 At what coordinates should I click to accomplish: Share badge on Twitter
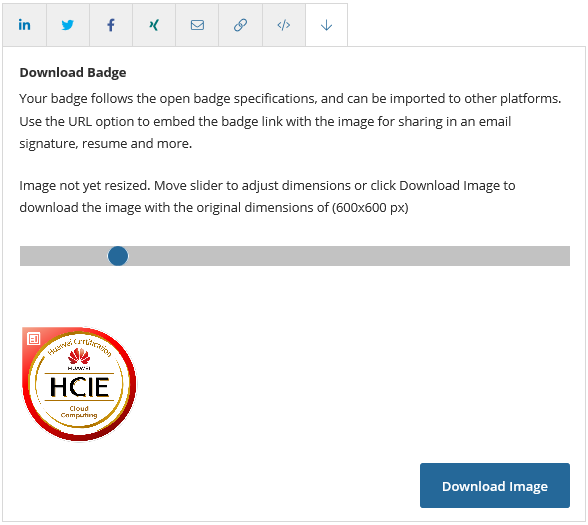coord(68,25)
